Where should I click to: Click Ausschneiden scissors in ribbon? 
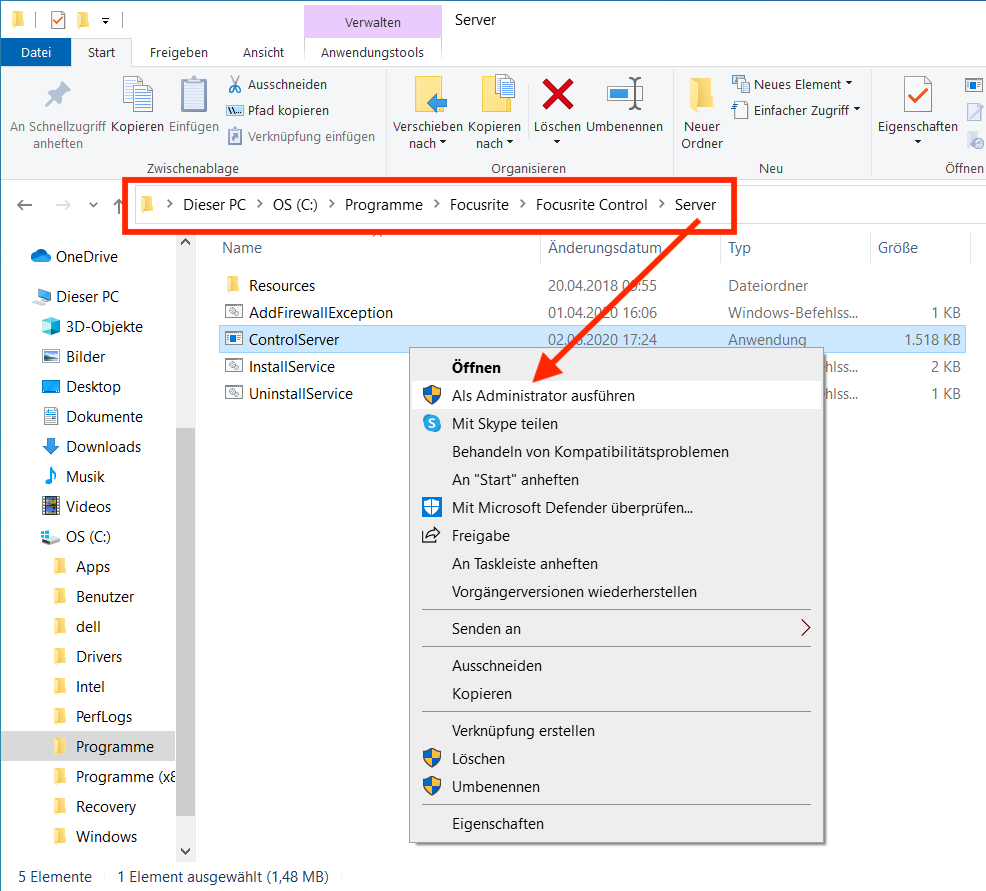coord(236,85)
